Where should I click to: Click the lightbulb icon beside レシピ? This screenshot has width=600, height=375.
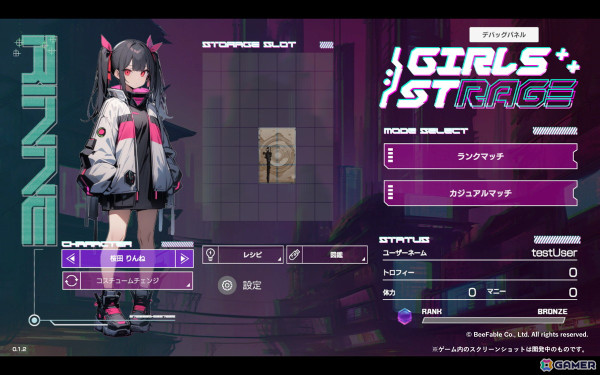click(210, 255)
